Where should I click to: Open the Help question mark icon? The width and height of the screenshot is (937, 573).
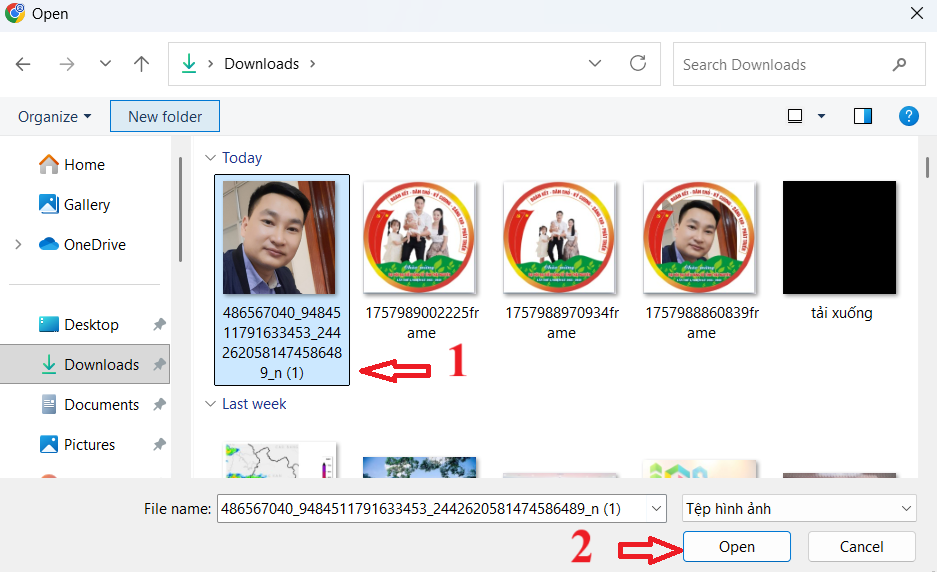click(908, 116)
